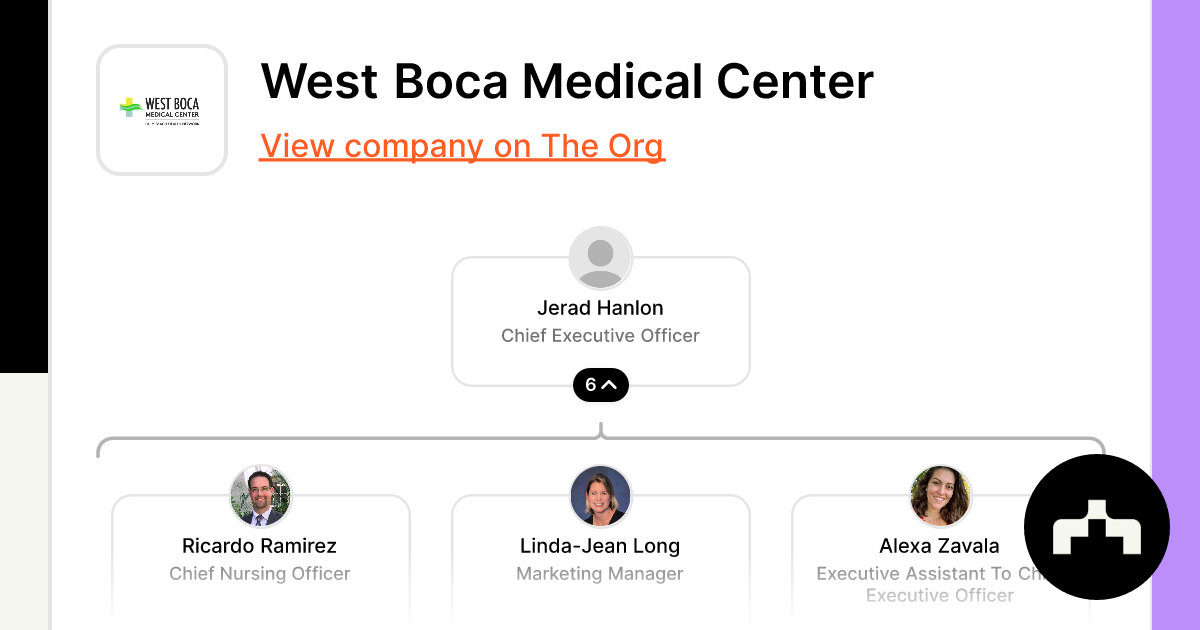Click Linda-Jean Long's profile photo
This screenshot has width=1200, height=630.
(600, 495)
